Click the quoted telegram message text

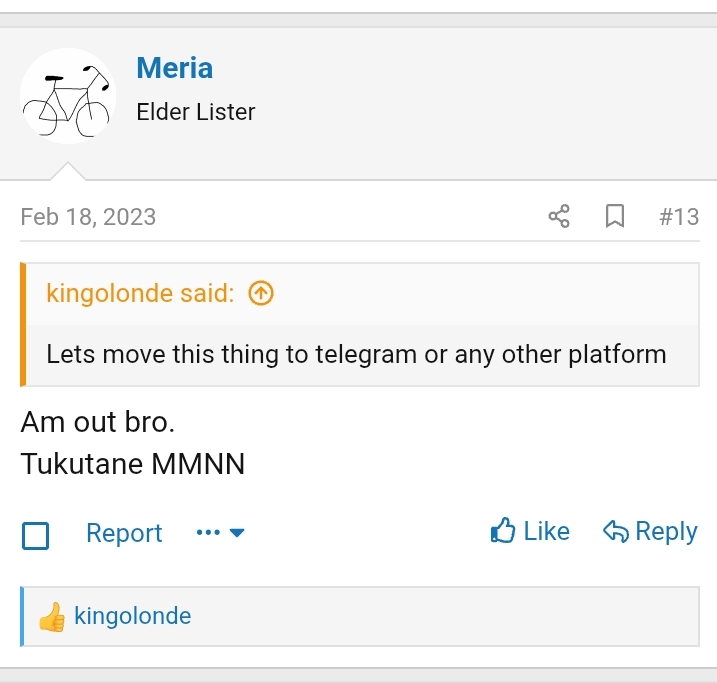[356, 354]
